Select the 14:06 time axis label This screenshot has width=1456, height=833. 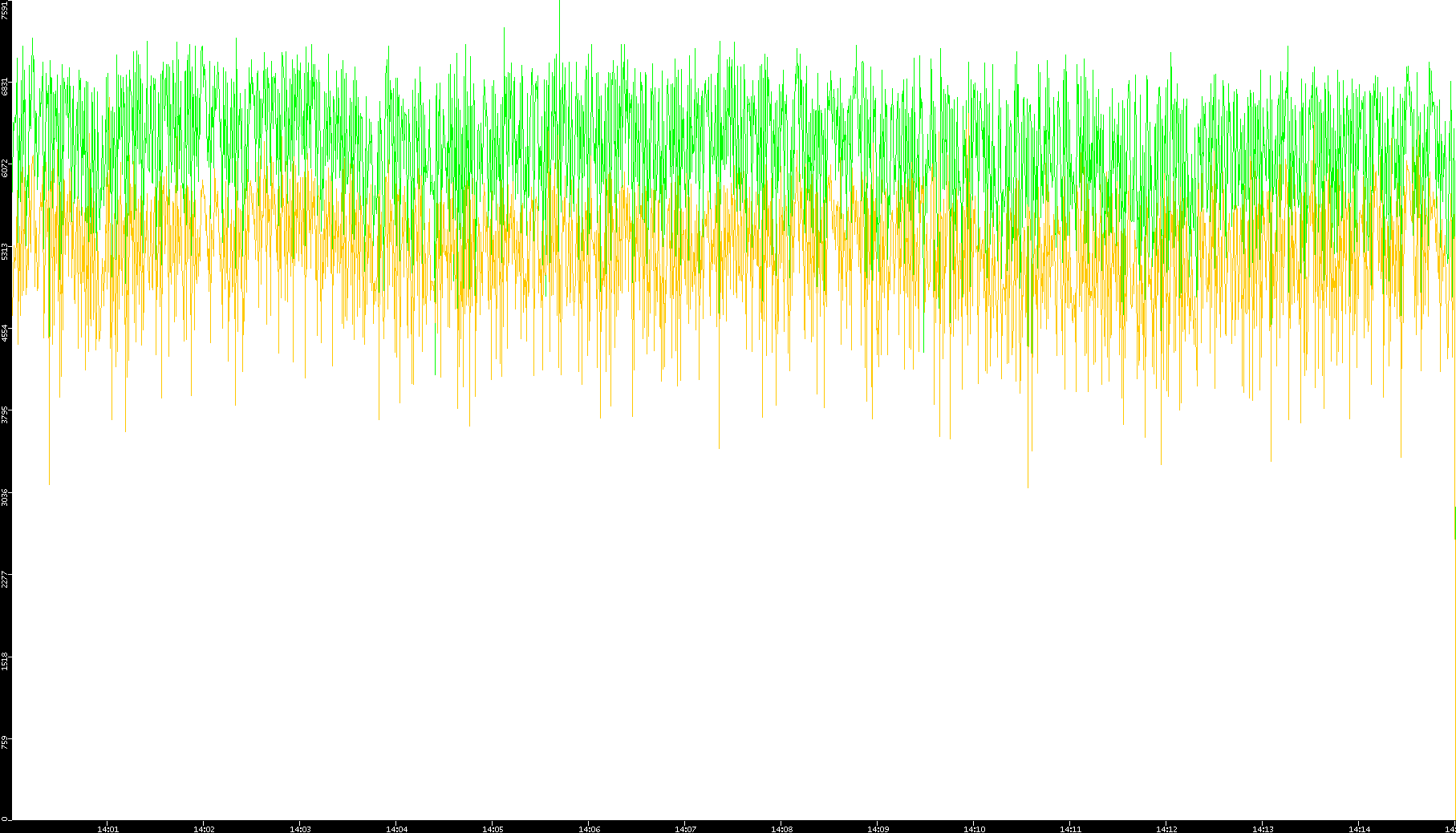coord(589,829)
